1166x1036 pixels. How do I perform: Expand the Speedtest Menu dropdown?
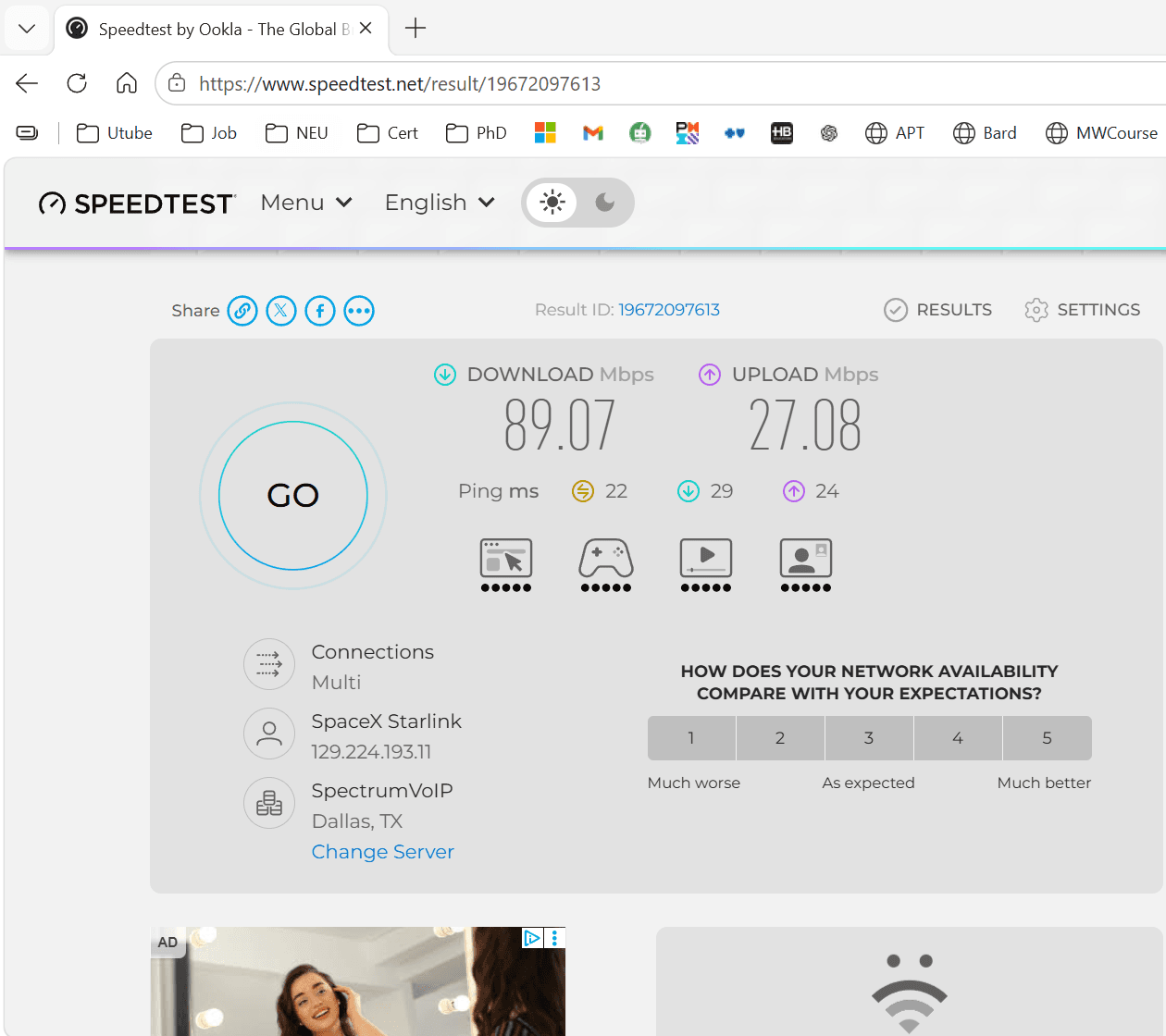click(x=306, y=203)
